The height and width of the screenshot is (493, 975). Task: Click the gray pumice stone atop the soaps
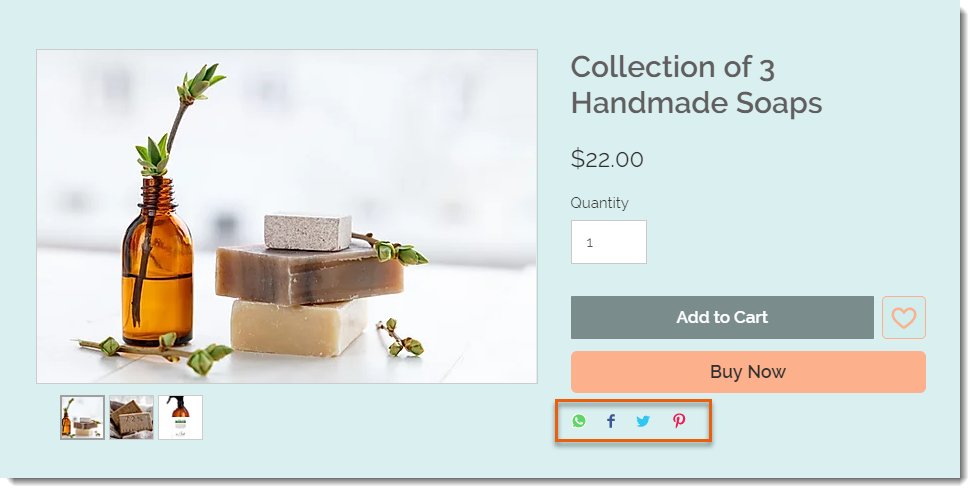308,231
